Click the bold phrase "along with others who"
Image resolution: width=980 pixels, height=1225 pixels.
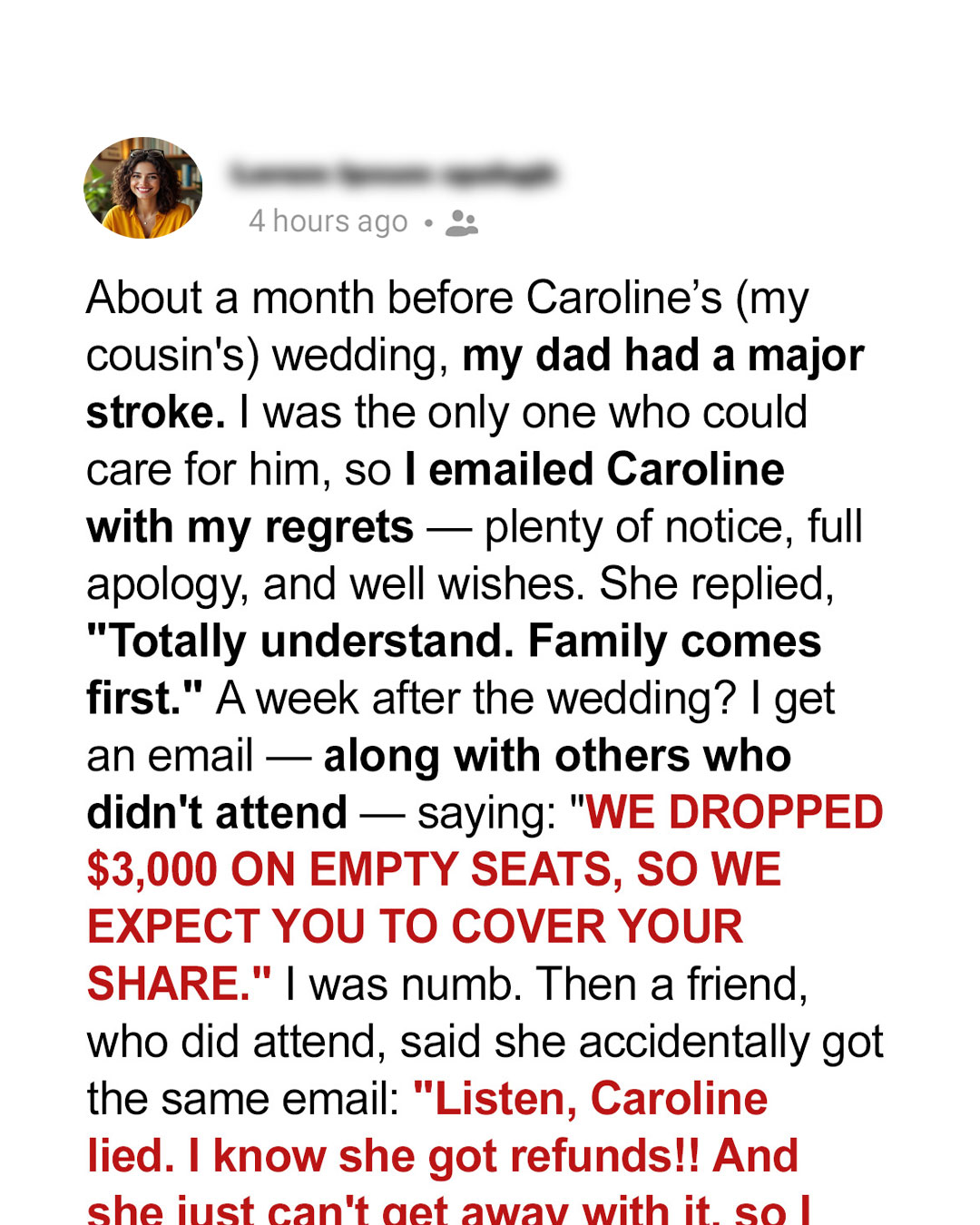[x=557, y=755]
